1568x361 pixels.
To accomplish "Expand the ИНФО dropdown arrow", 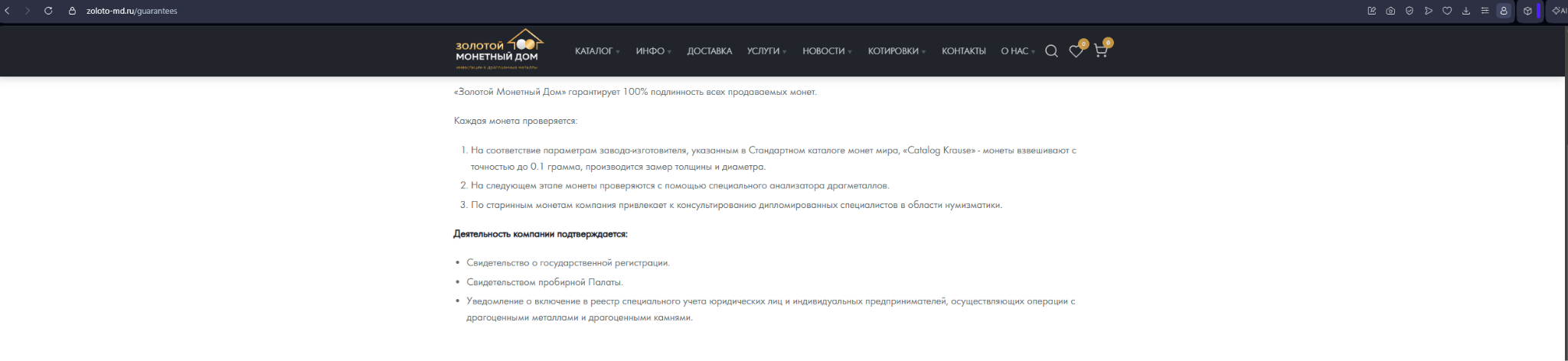I will click(x=669, y=52).
